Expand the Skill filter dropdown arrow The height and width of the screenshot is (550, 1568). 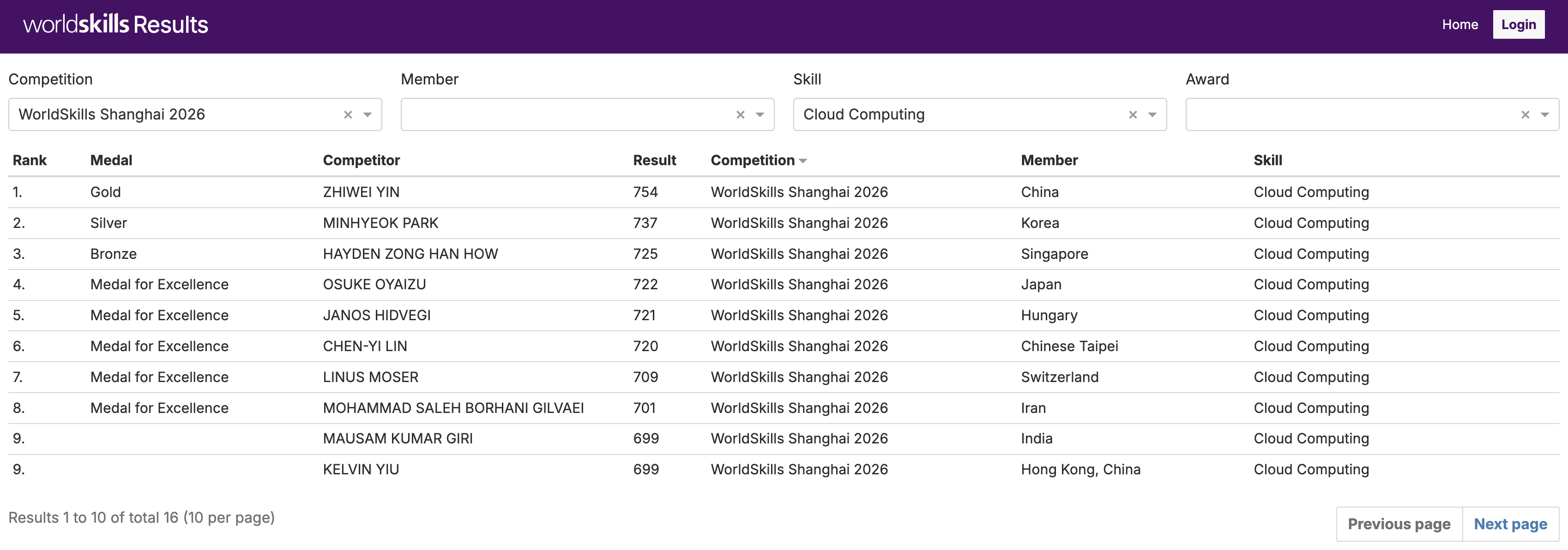(x=1152, y=114)
